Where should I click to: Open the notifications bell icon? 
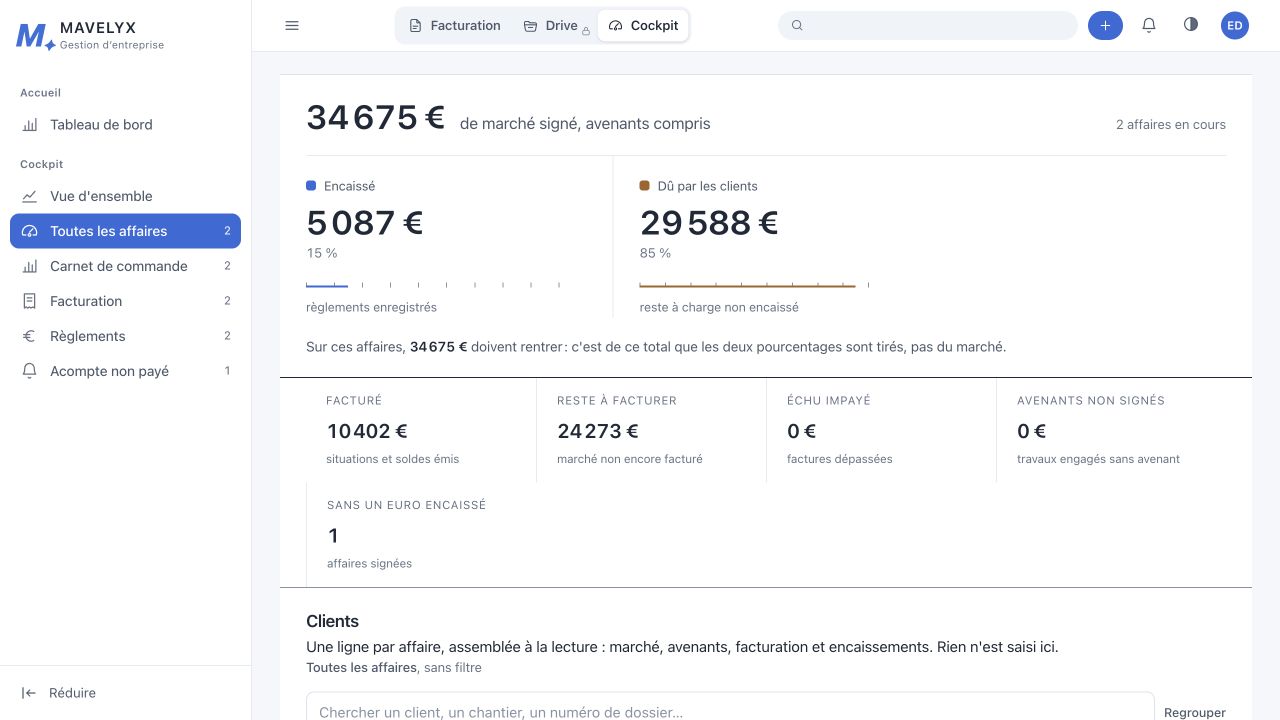point(1149,26)
